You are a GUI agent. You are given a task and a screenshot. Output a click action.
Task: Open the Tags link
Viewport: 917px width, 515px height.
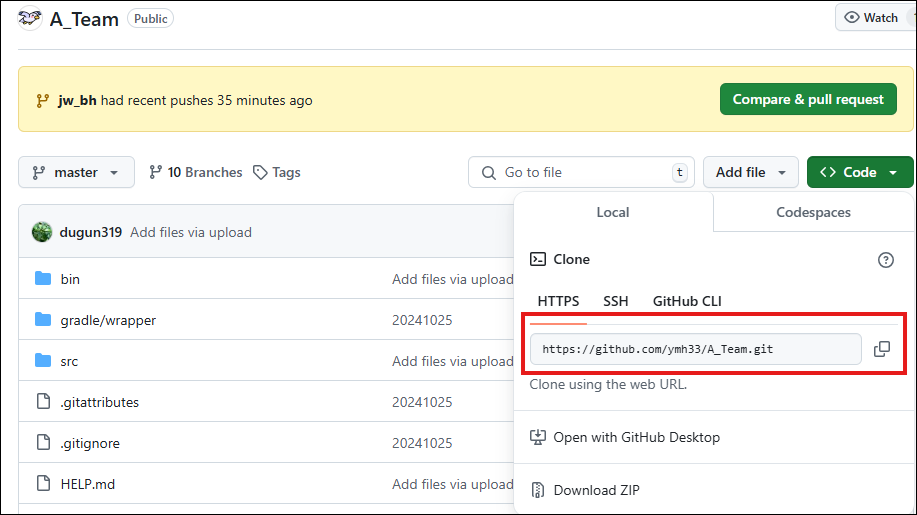click(277, 172)
